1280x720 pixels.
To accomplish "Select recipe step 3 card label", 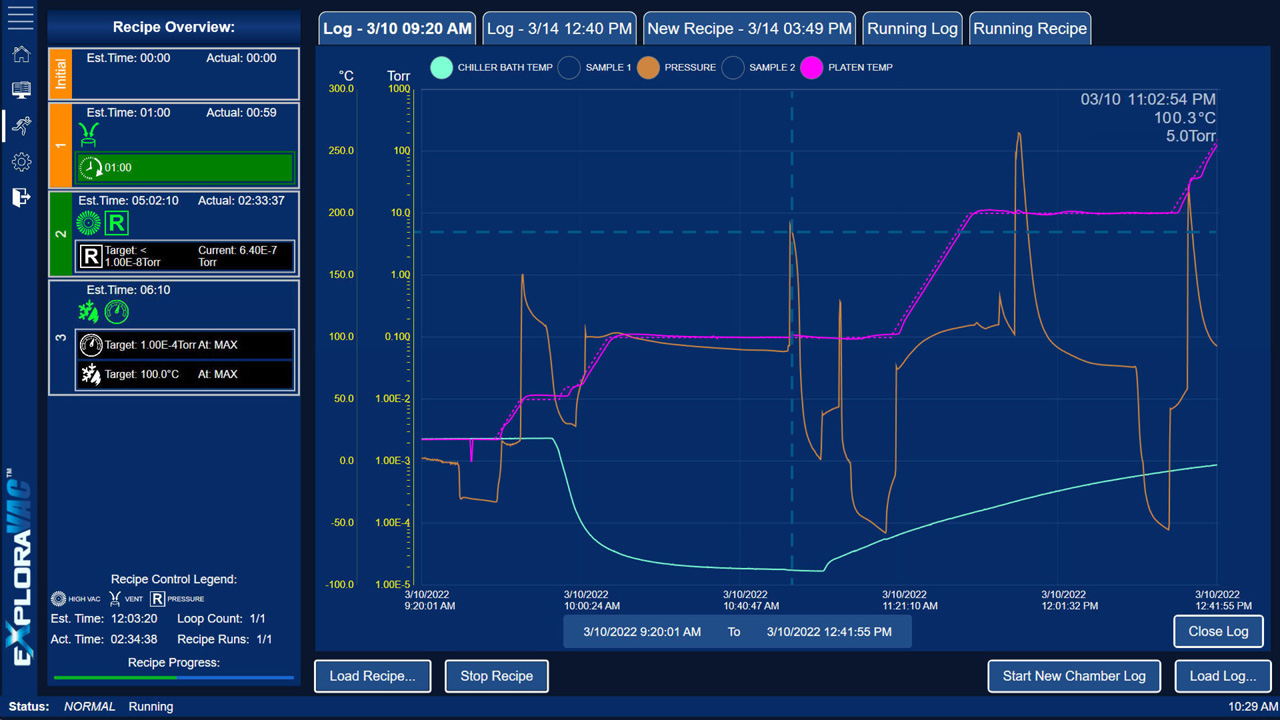I will 60,338.
